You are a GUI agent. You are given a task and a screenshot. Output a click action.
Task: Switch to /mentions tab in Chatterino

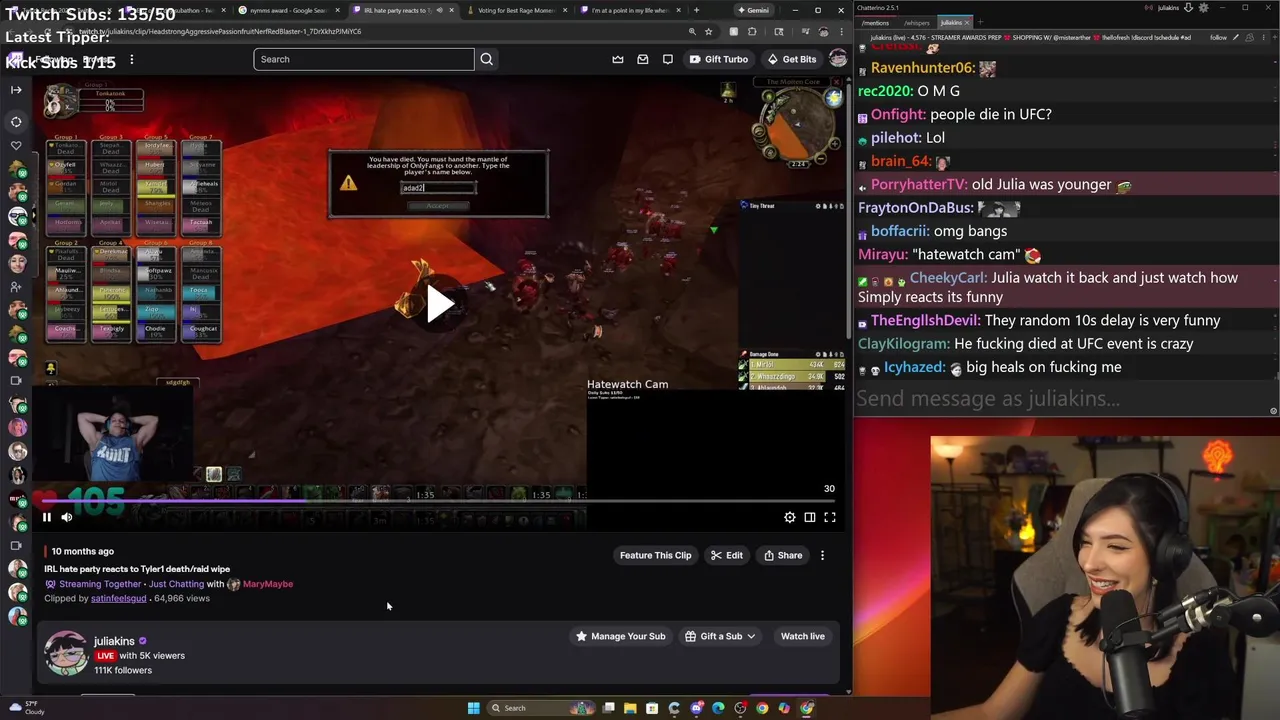point(875,22)
